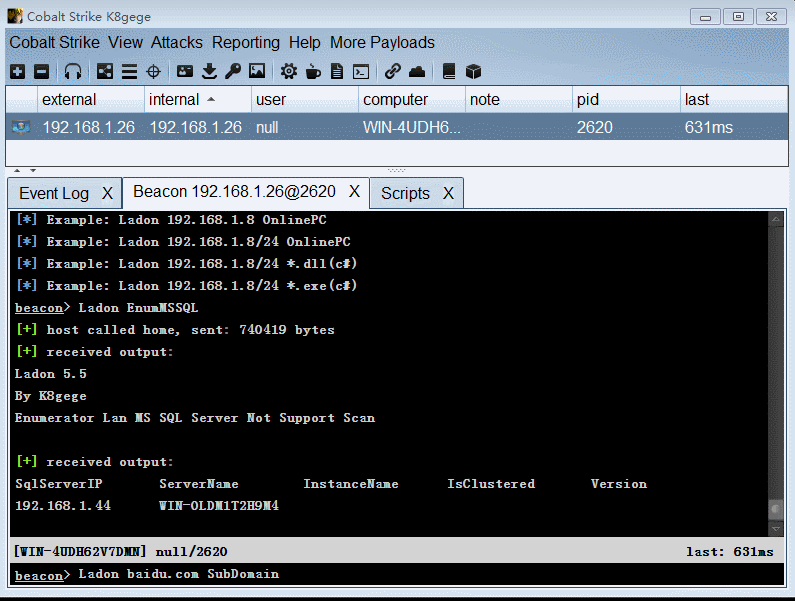Click the WIN-OLDM1T2H9M4 server name

[x=219, y=506]
